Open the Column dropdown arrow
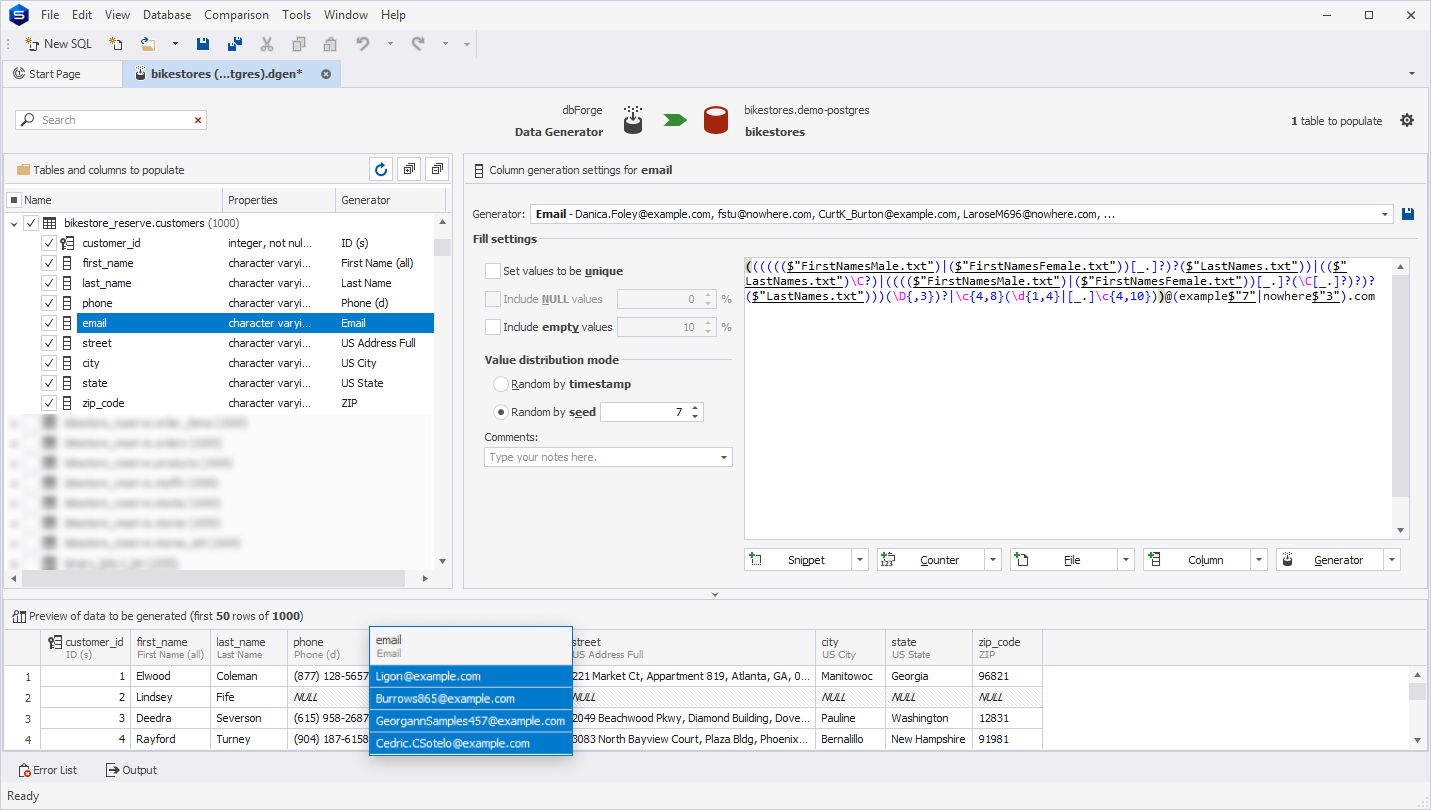 coord(1259,560)
